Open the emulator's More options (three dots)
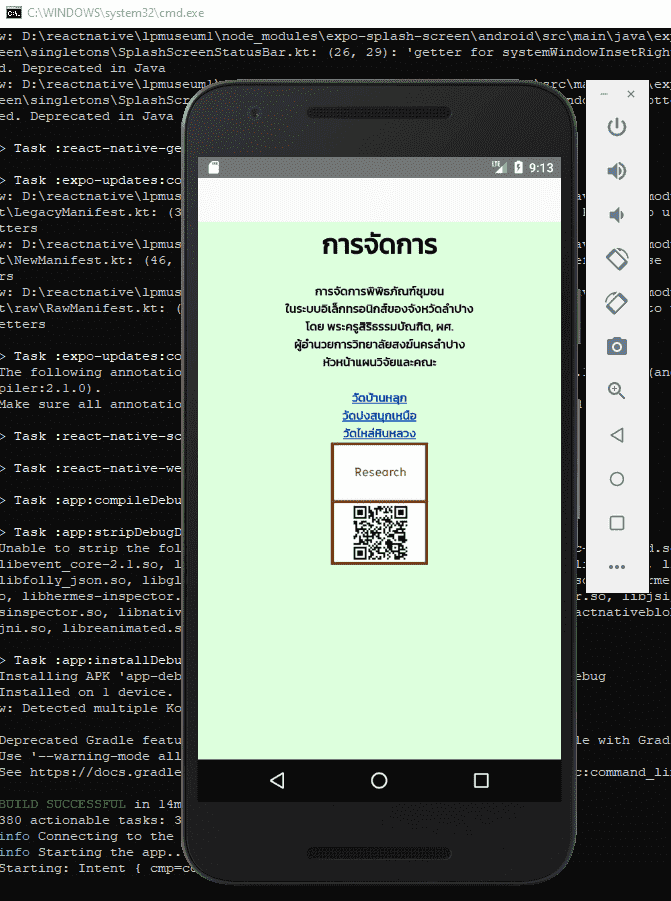Screen dimensions: 671x901 pyautogui.click(x=617, y=567)
